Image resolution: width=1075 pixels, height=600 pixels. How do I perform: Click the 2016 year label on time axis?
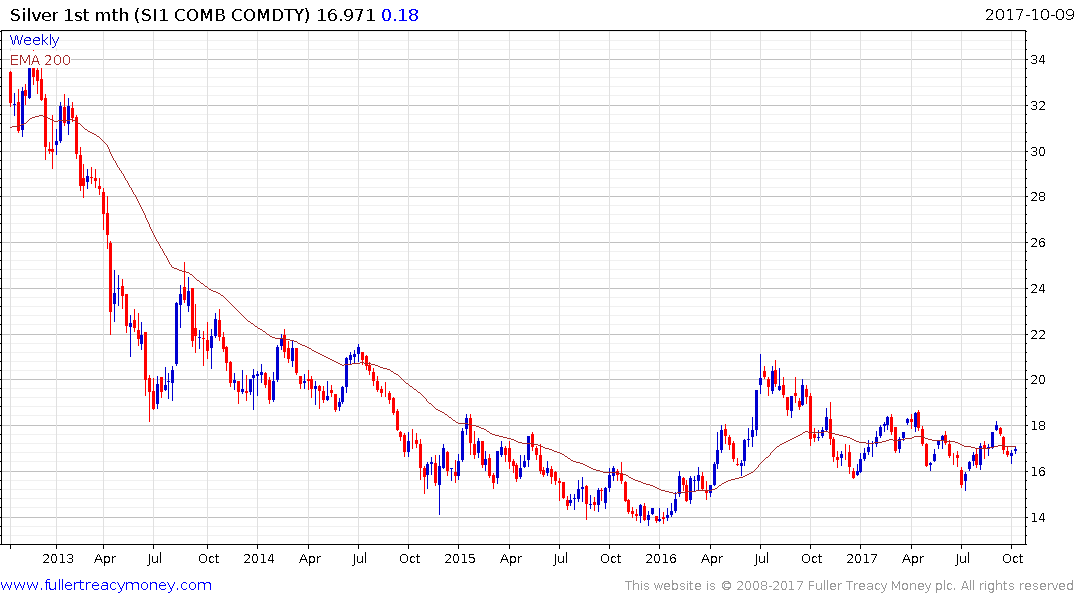[x=660, y=558]
